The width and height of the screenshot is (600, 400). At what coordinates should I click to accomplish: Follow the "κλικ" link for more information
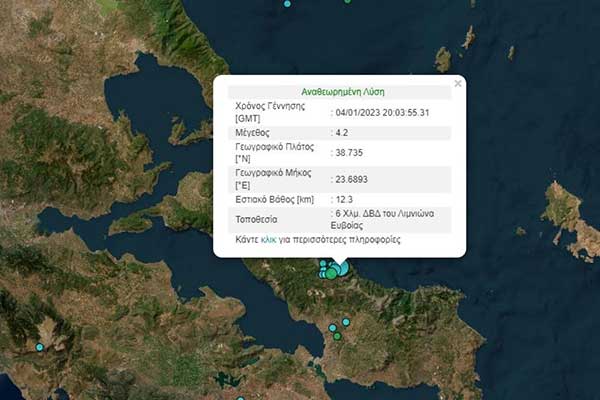pyautogui.click(x=269, y=240)
